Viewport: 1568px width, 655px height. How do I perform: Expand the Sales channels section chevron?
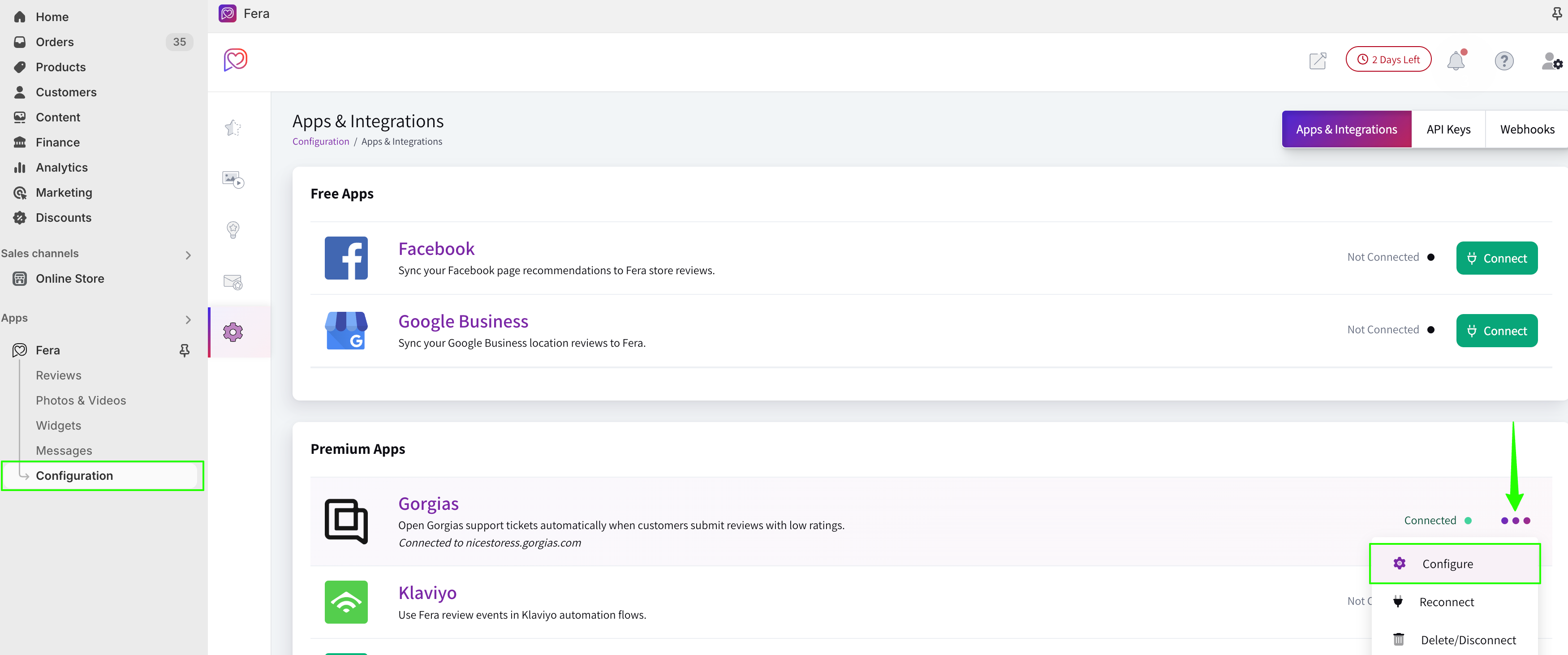[x=188, y=255]
